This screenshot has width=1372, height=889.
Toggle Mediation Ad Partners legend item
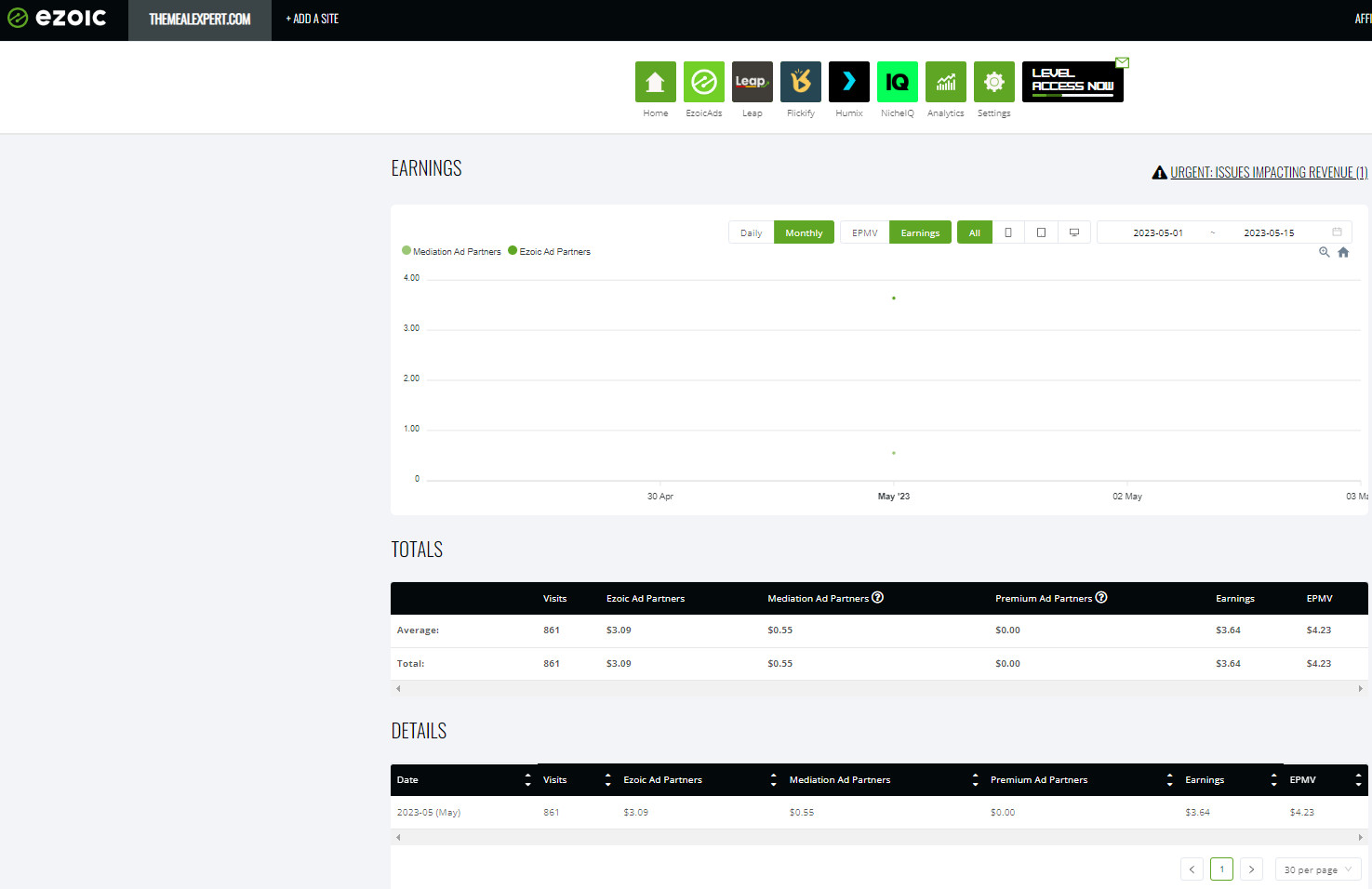[x=451, y=251]
